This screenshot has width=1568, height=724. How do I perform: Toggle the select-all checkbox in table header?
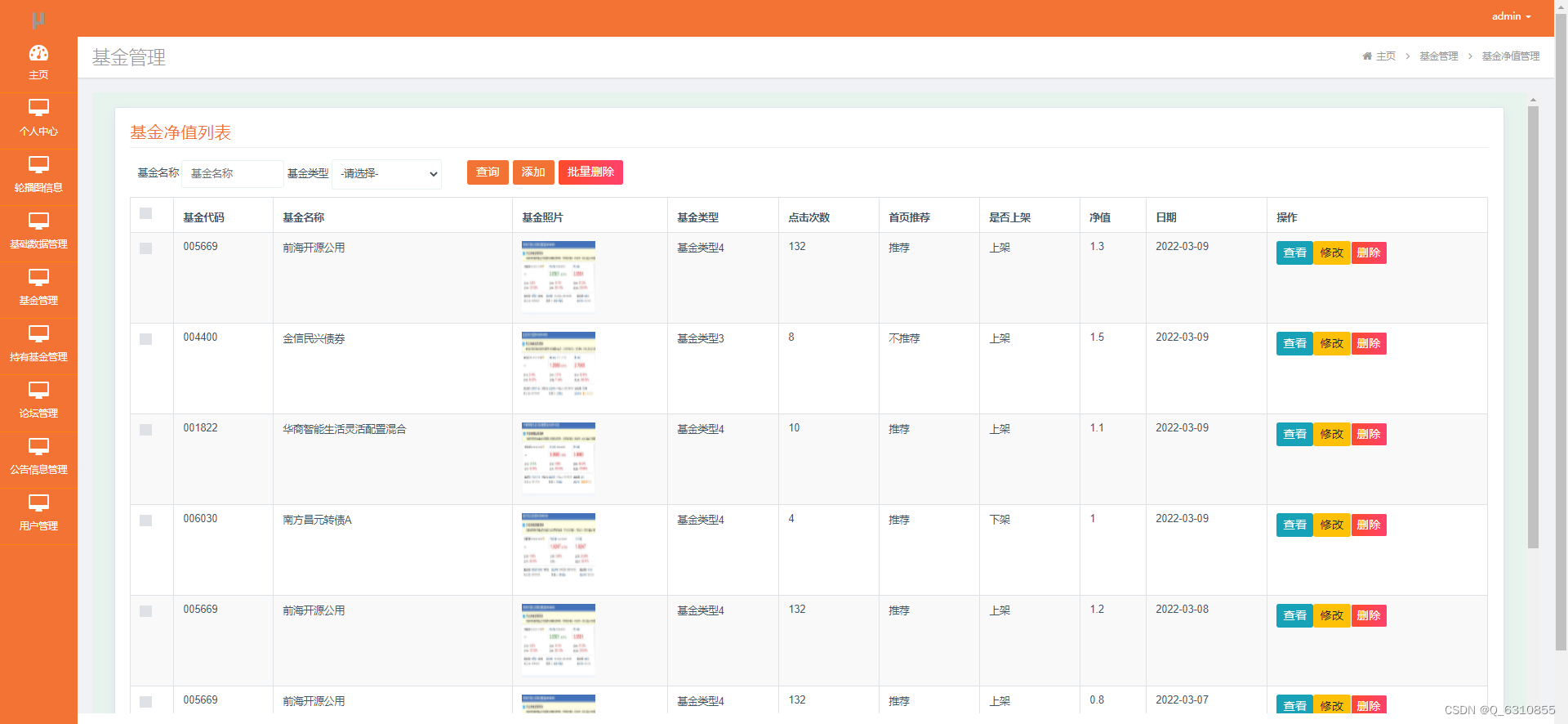pyautogui.click(x=146, y=213)
